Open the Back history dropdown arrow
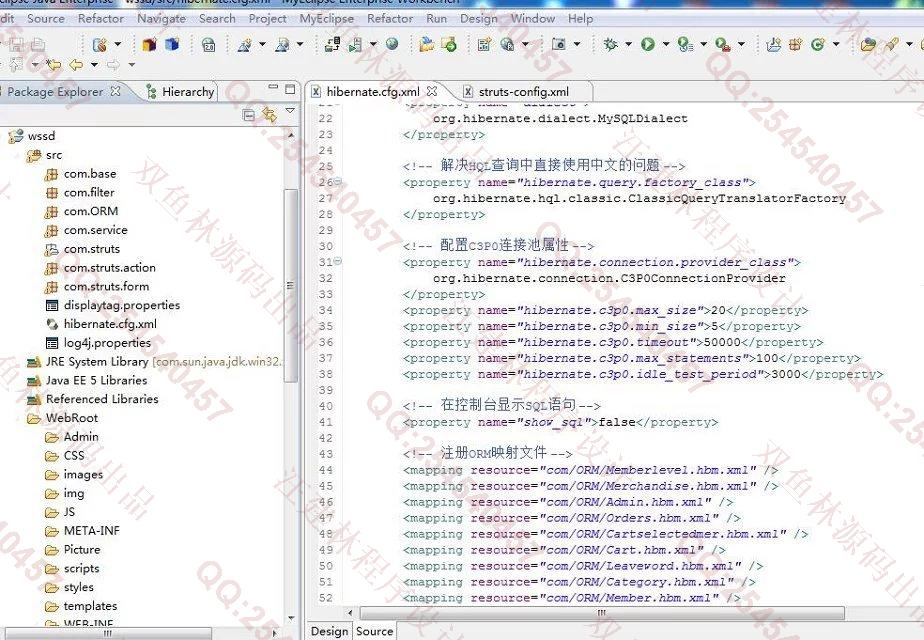This screenshot has width=924, height=640. point(94,64)
